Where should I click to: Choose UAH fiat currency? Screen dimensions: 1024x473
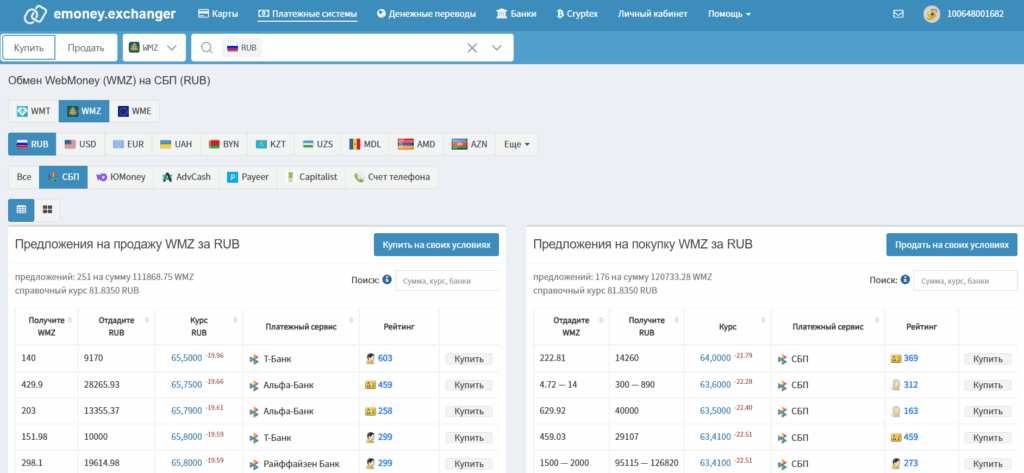[176, 144]
